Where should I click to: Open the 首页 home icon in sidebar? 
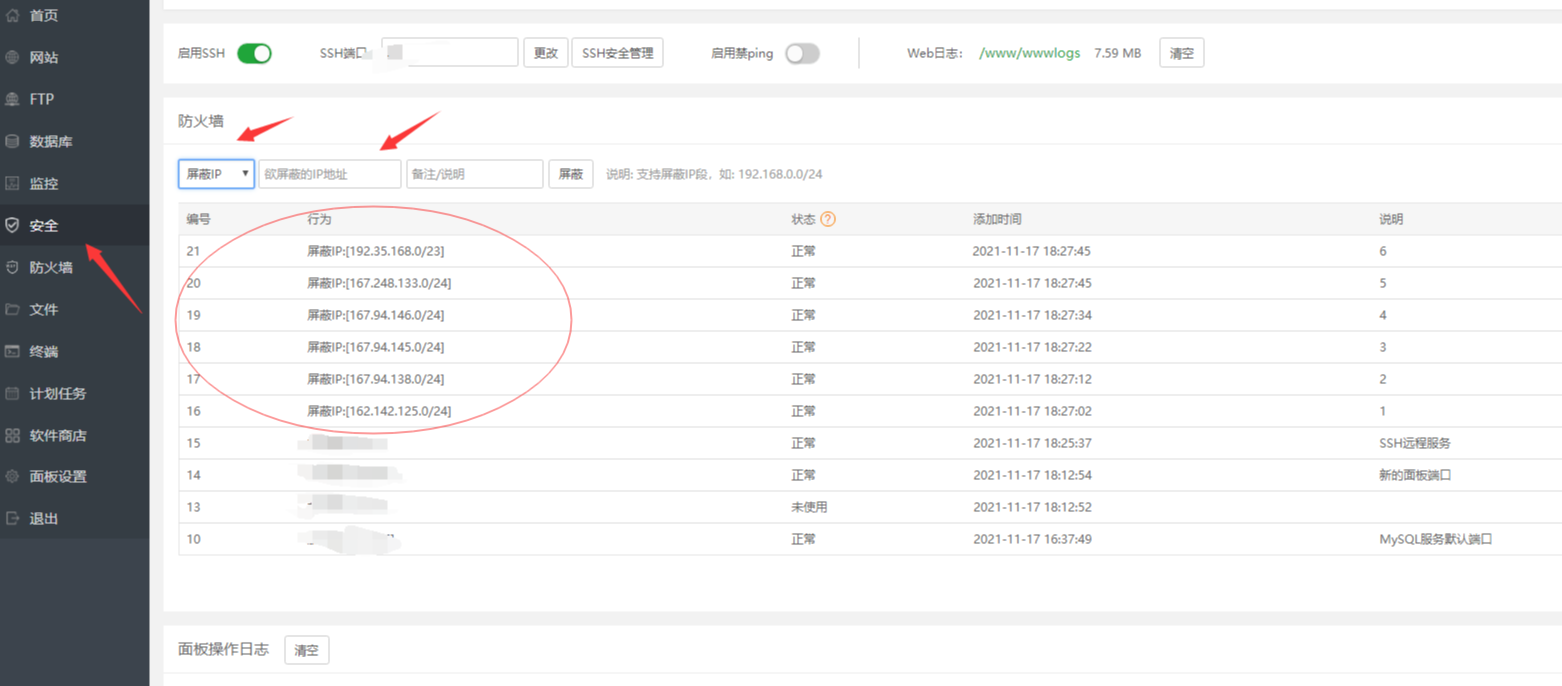pos(12,16)
